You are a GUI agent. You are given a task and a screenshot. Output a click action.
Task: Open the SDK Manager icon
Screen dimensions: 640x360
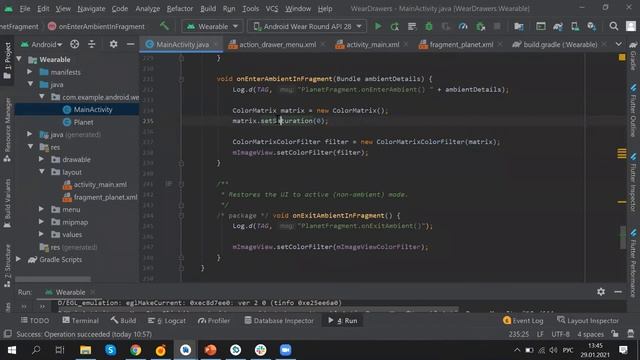click(591, 27)
